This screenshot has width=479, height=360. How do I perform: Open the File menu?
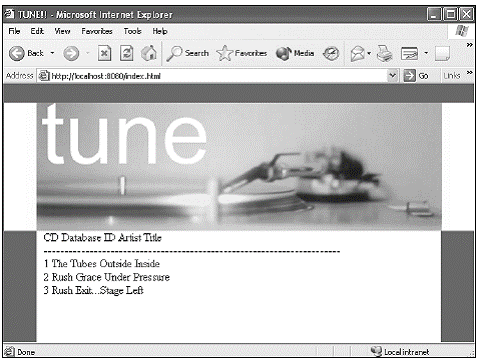(x=14, y=31)
